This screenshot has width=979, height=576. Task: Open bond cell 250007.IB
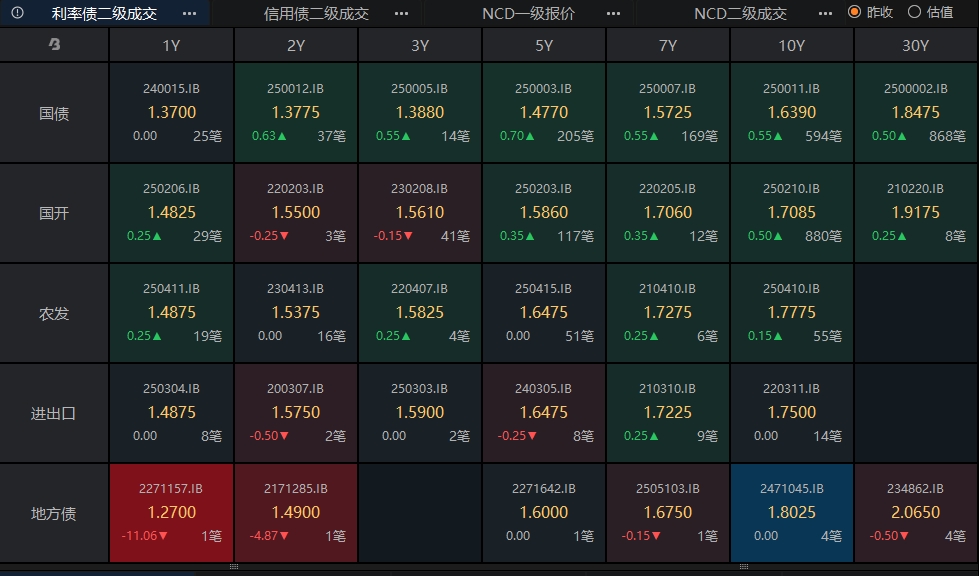tap(667, 113)
